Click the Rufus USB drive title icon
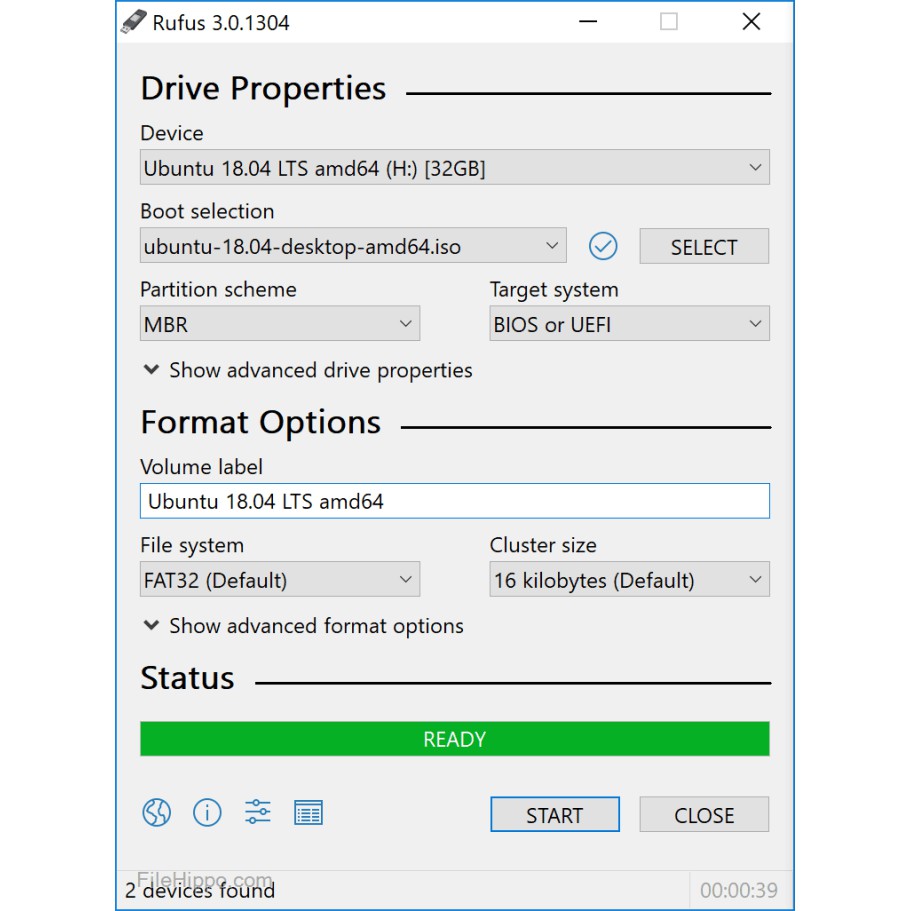Screen dimensions: 911x911 (x=133, y=22)
